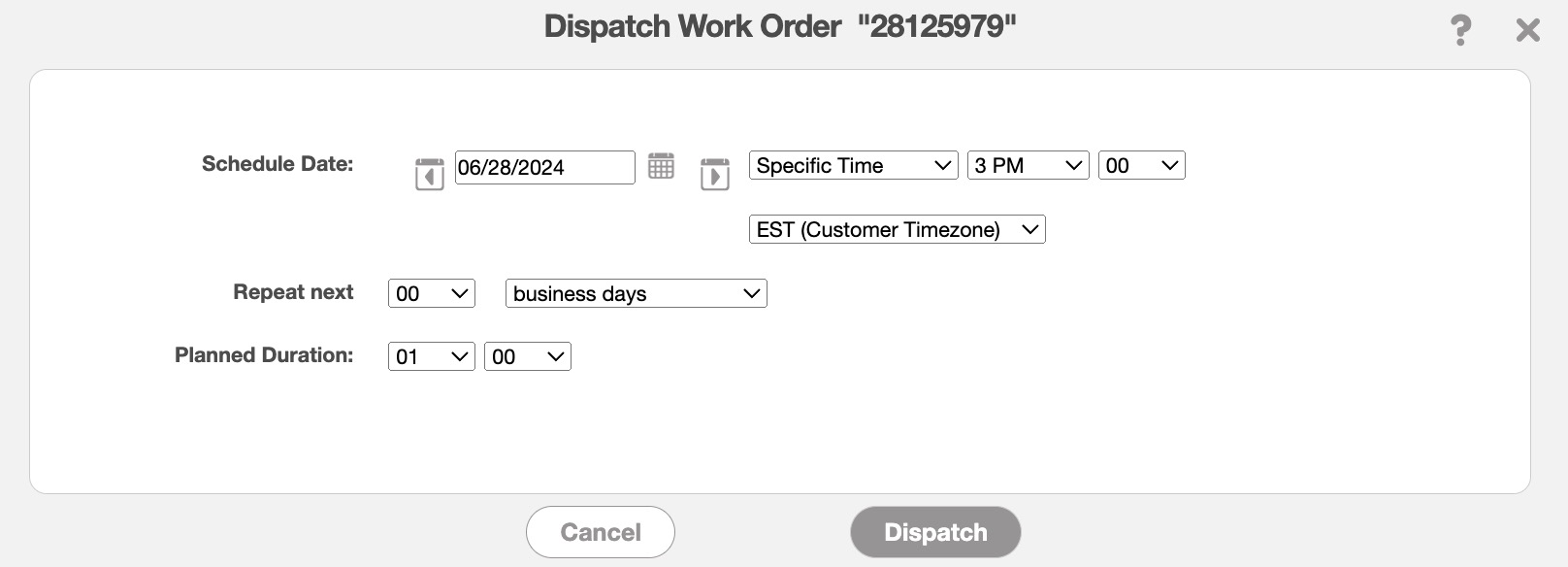Screen dimensions: 1568x567
Task: Open Planned Duration minutes dropdown showing 00
Action: coord(527,356)
